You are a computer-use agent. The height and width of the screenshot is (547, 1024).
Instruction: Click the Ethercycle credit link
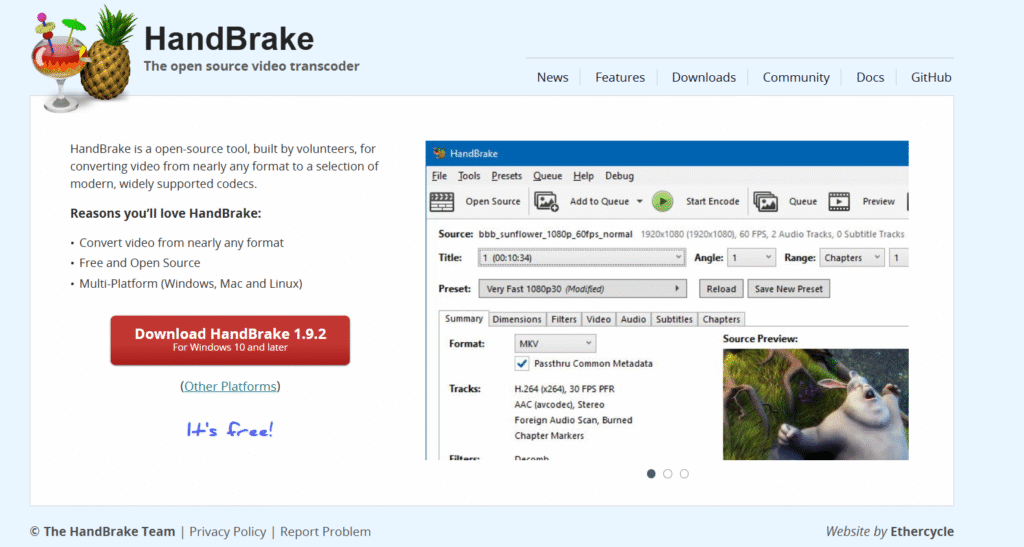pos(921,532)
